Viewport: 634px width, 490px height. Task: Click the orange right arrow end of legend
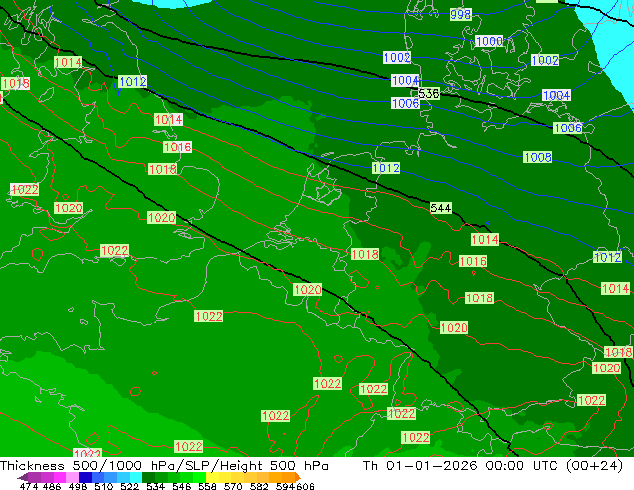point(298,477)
